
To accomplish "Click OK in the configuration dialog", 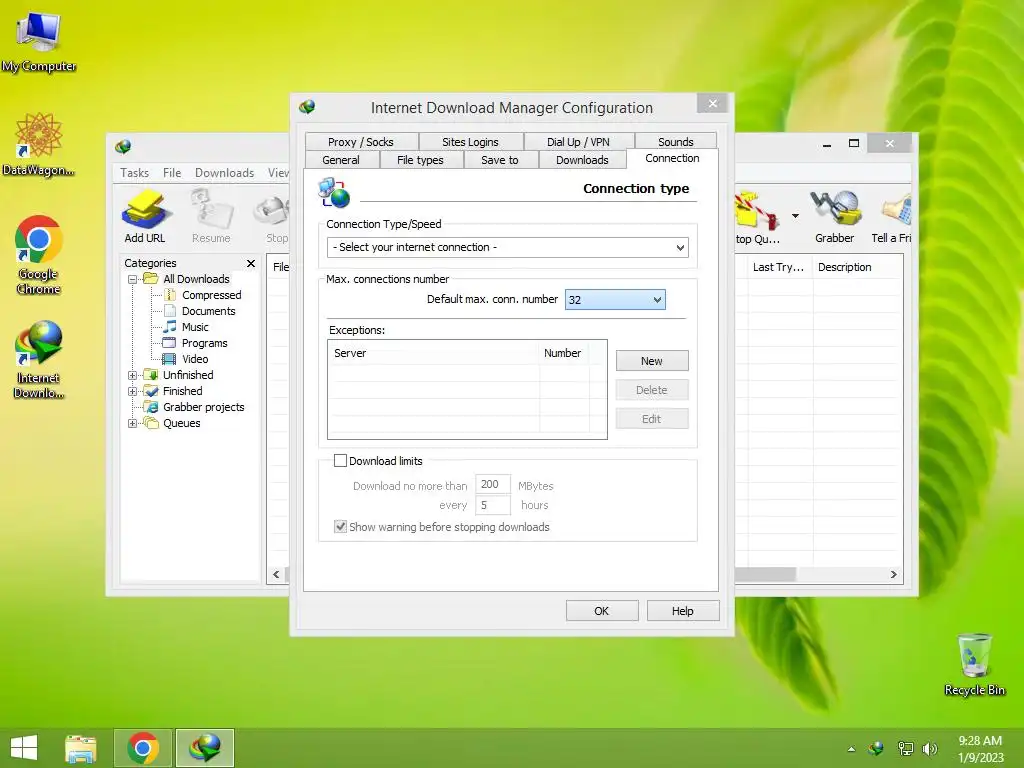I will pos(601,611).
